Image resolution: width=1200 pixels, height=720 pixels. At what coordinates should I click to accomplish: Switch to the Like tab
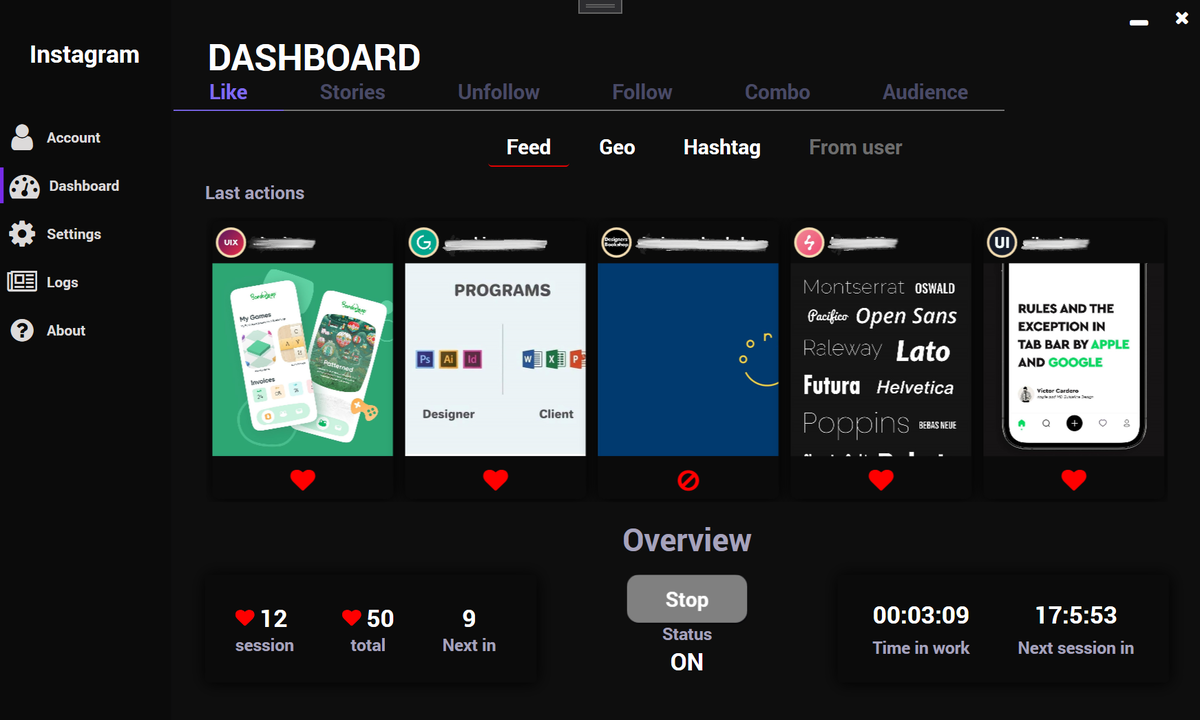pos(228,92)
